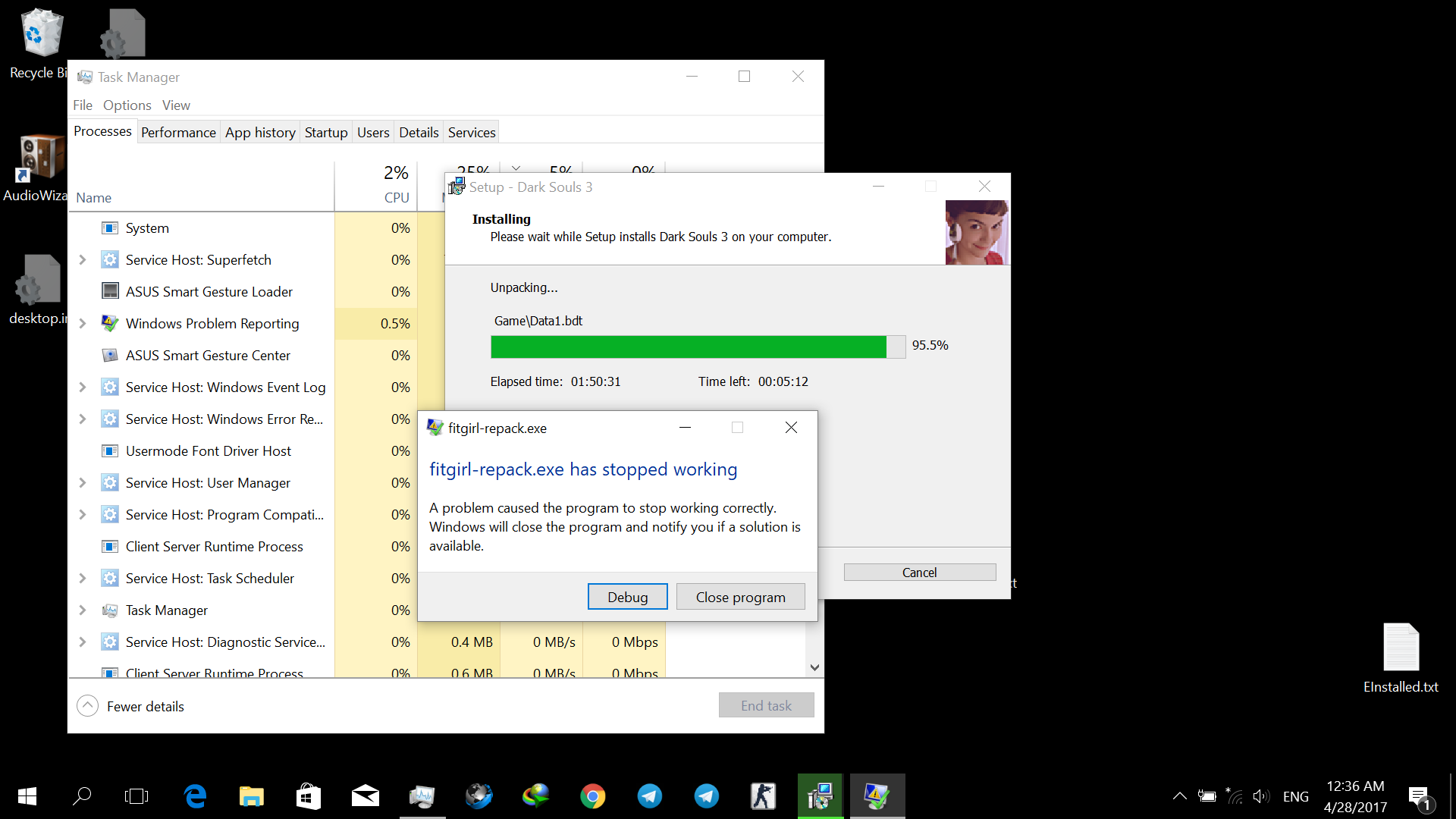1456x819 pixels.
Task: Open Microsoft Edge from taskbar
Action: (x=195, y=795)
